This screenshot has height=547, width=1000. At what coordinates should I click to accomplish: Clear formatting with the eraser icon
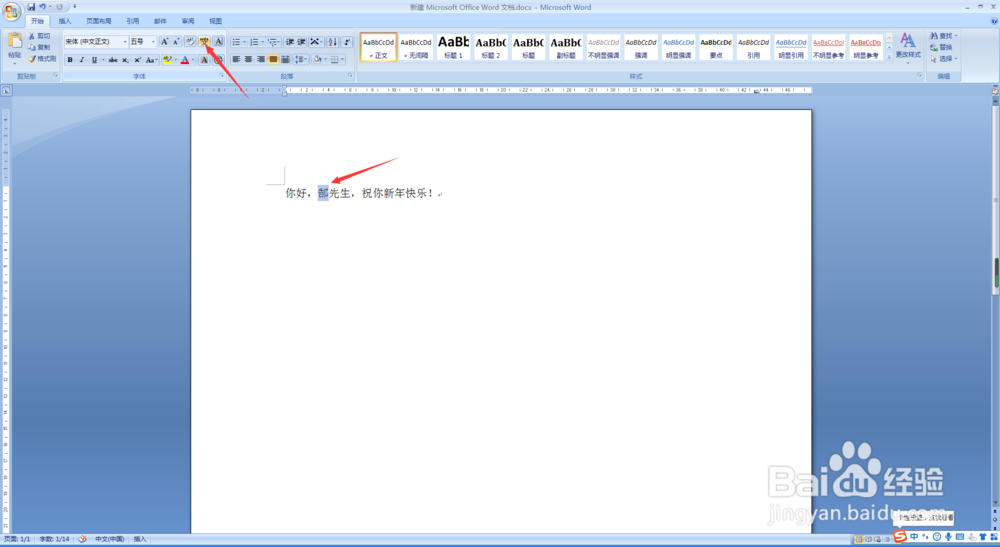click(x=190, y=41)
